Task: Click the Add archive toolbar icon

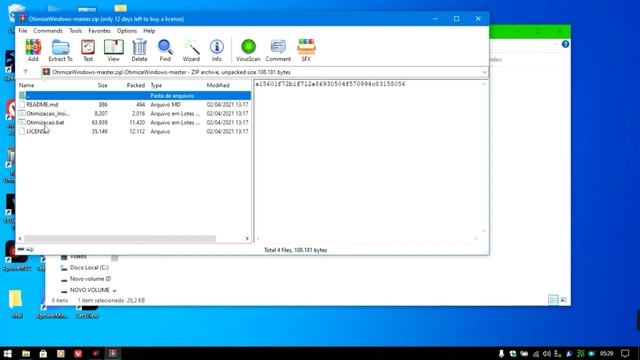Action: pyautogui.click(x=33, y=50)
